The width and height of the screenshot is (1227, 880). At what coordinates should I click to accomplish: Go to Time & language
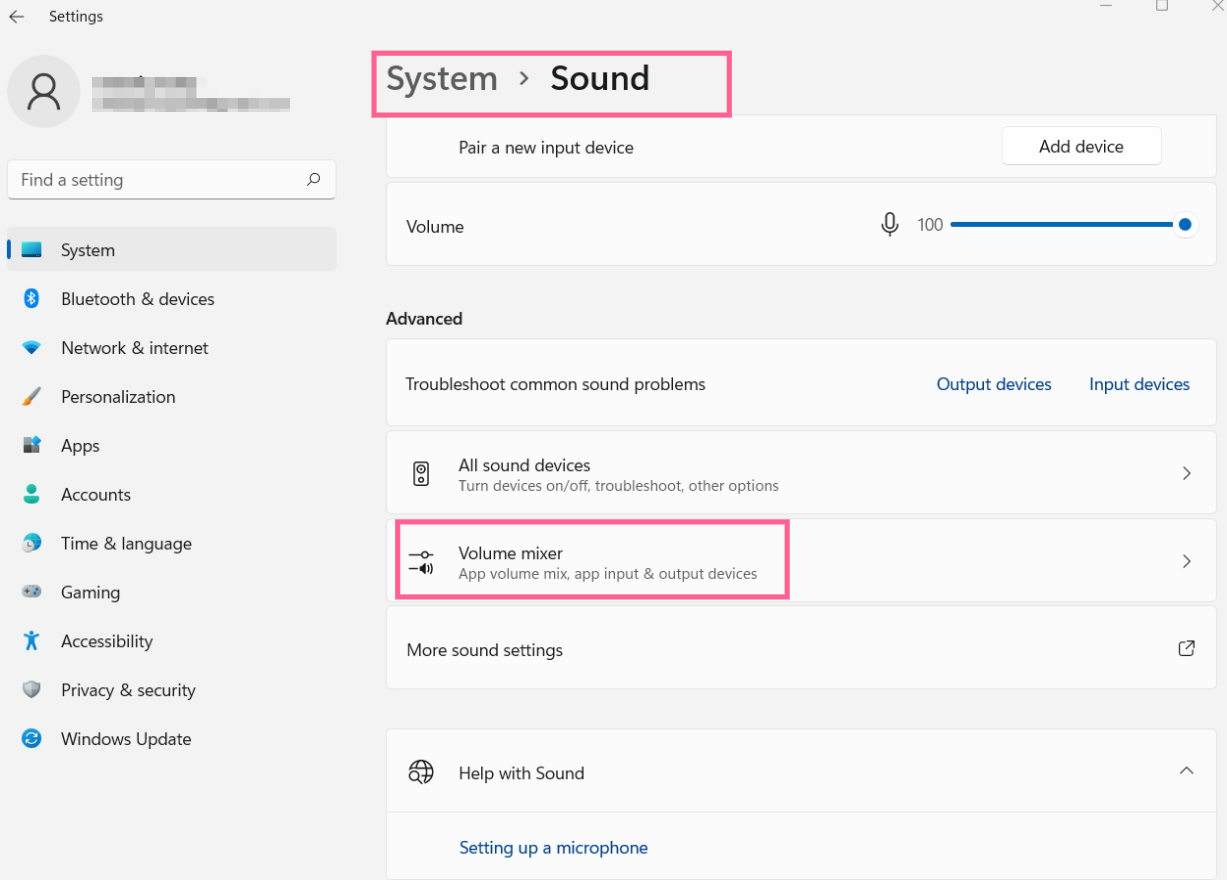coord(172,543)
